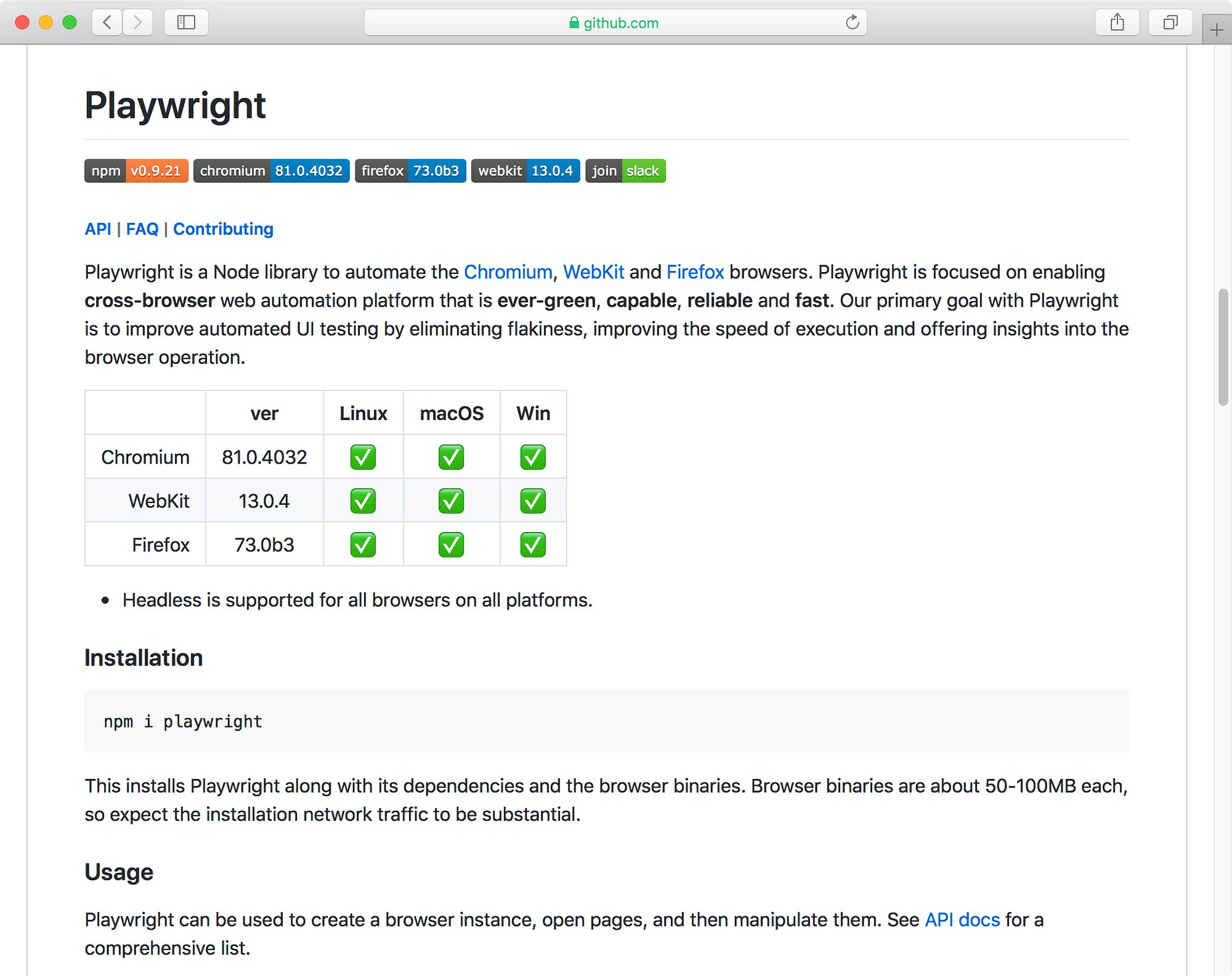This screenshot has width=1232, height=976.
Task: Click the webkit 13.0.4 badge
Action: (525, 171)
